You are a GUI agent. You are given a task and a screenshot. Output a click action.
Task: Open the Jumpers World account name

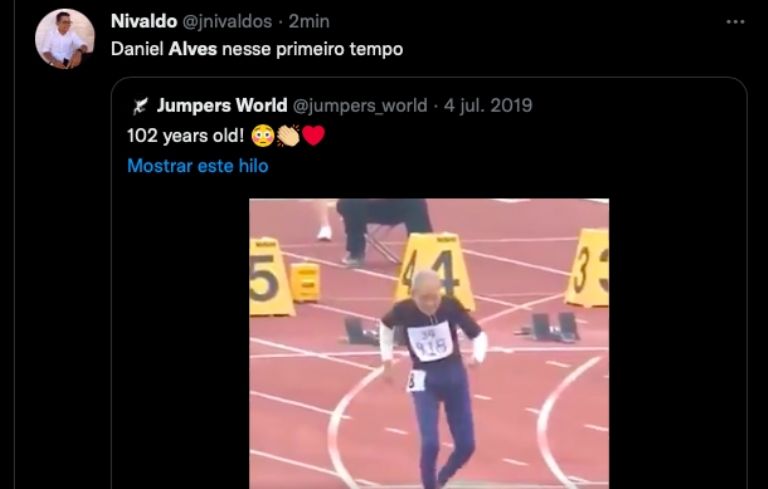click(222, 105)
